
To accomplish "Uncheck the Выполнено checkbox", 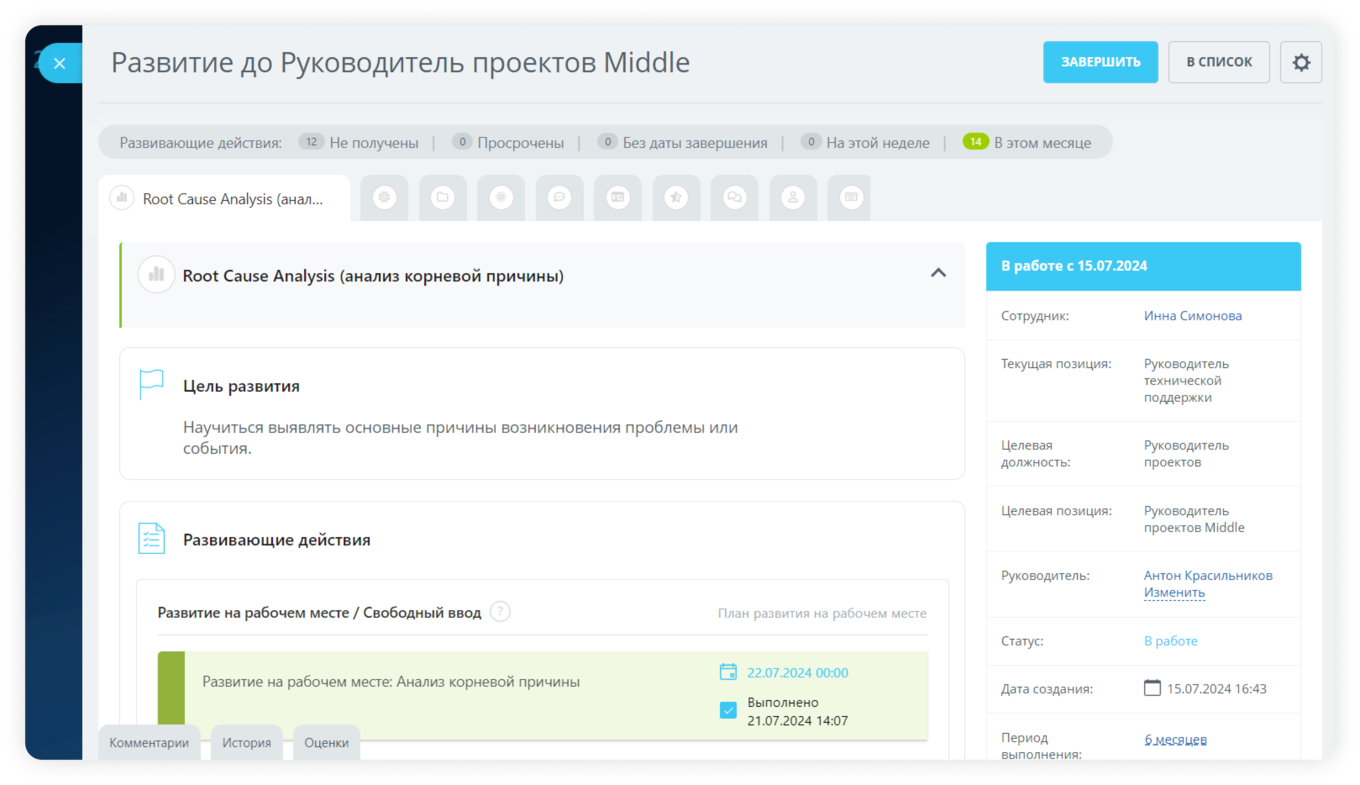I will pyautogui.click(x=728, y=710).
